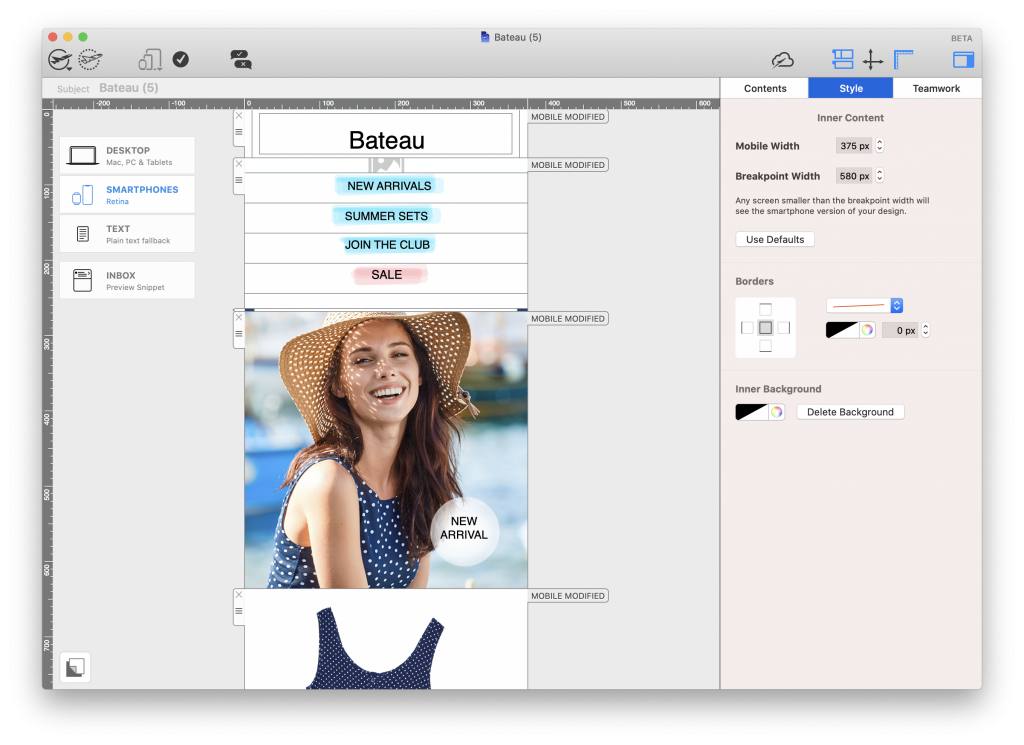Select the image placeholder above NEW ARRIVALS

coord(386,165)
